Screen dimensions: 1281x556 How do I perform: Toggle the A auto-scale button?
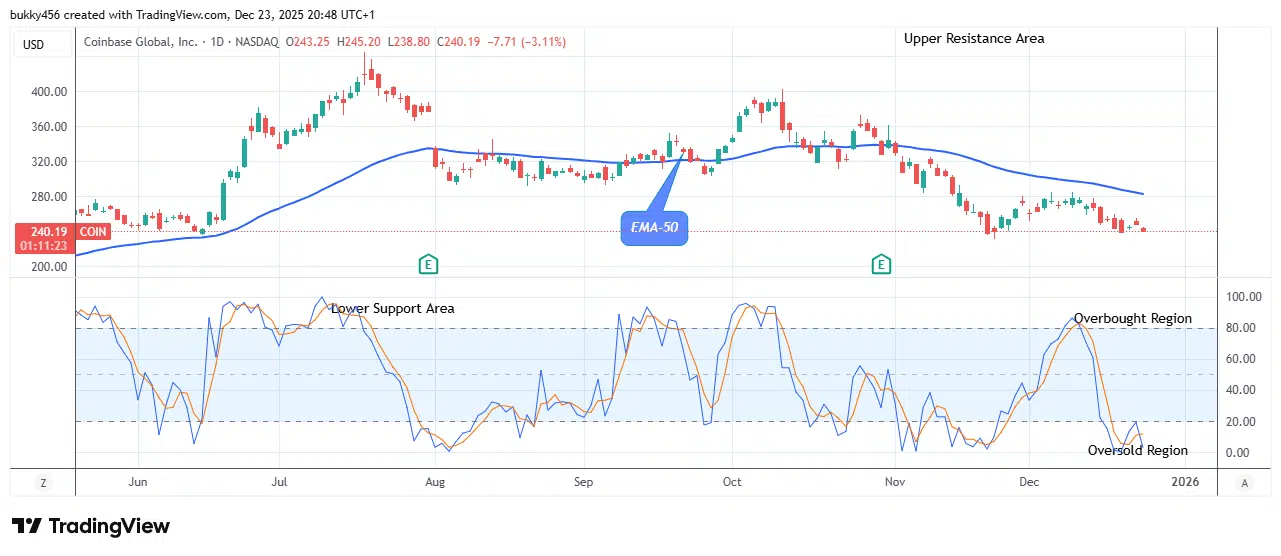coord(1244,482)
